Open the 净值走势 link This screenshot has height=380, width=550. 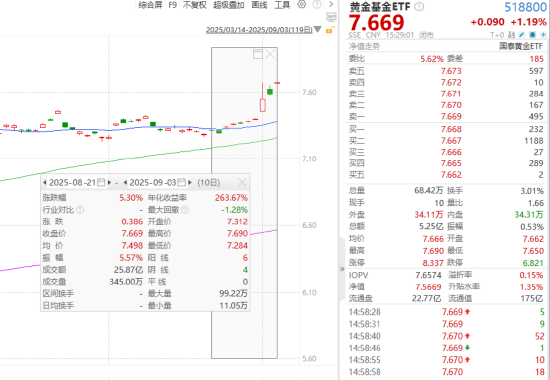[x=364, y=46]
